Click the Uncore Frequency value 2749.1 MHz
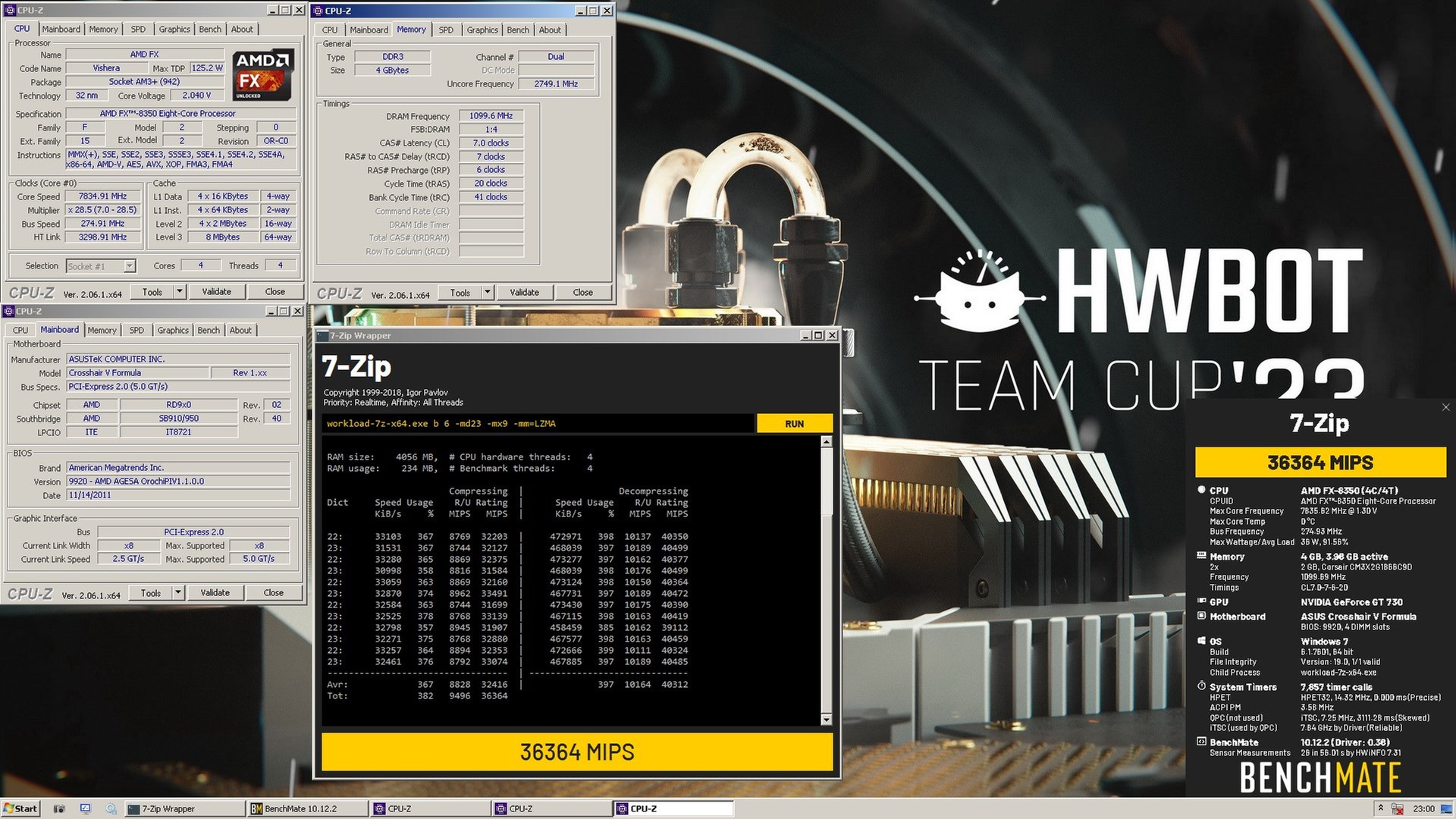Image resolution: width=1456 pixels, height=819 pixels. pyautogui.click(x=556, y=83)
